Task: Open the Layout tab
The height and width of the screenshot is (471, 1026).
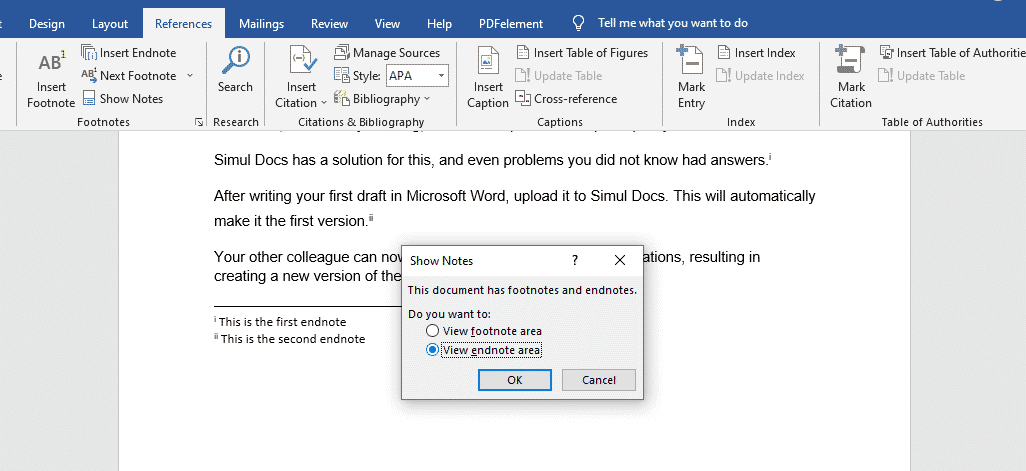Action: pos(110,23)
